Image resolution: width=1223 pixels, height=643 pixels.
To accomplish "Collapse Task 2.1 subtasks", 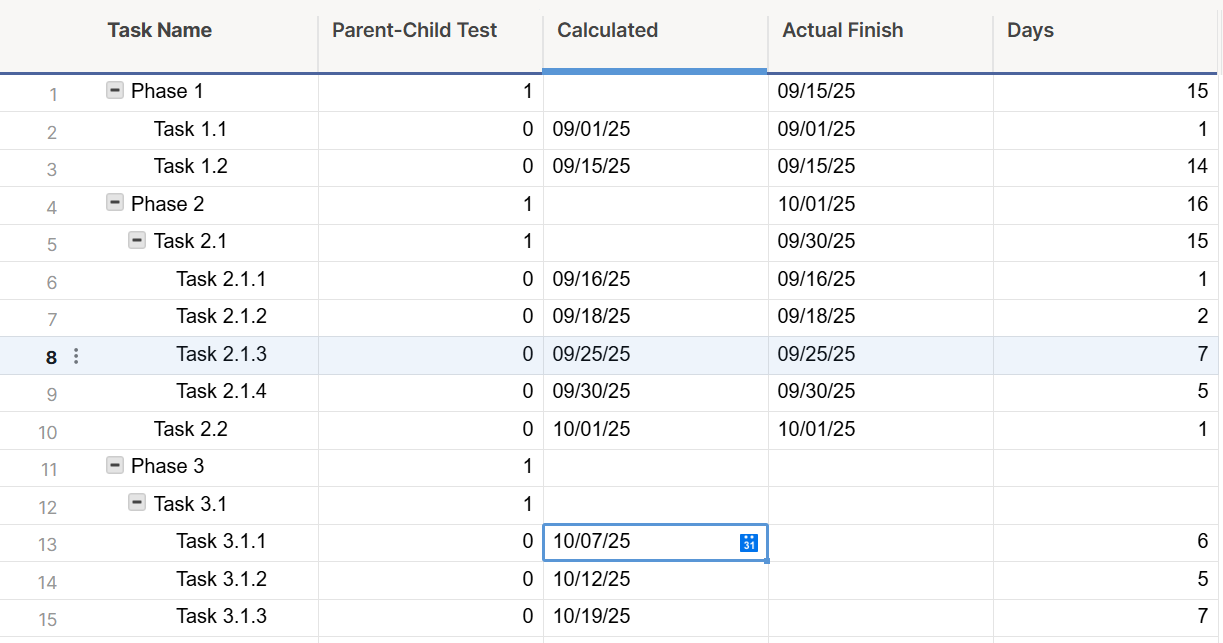I will (138, 241).
